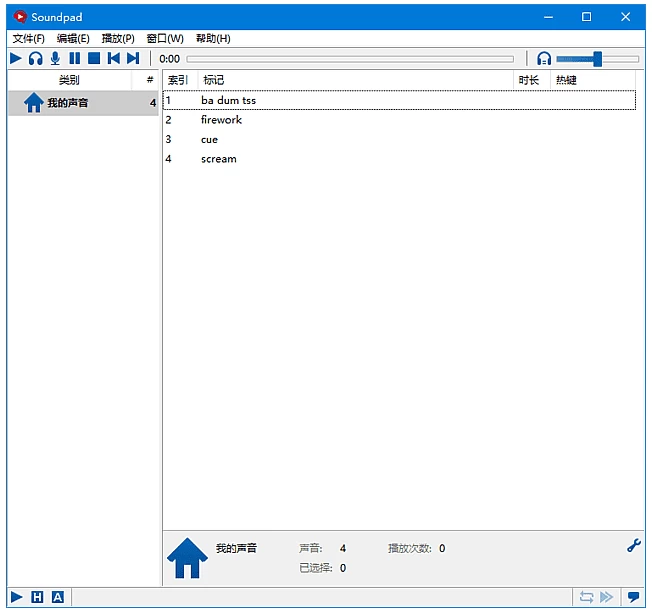
Task: Stop playback with the square Stop button
Action: coord(93,59)
